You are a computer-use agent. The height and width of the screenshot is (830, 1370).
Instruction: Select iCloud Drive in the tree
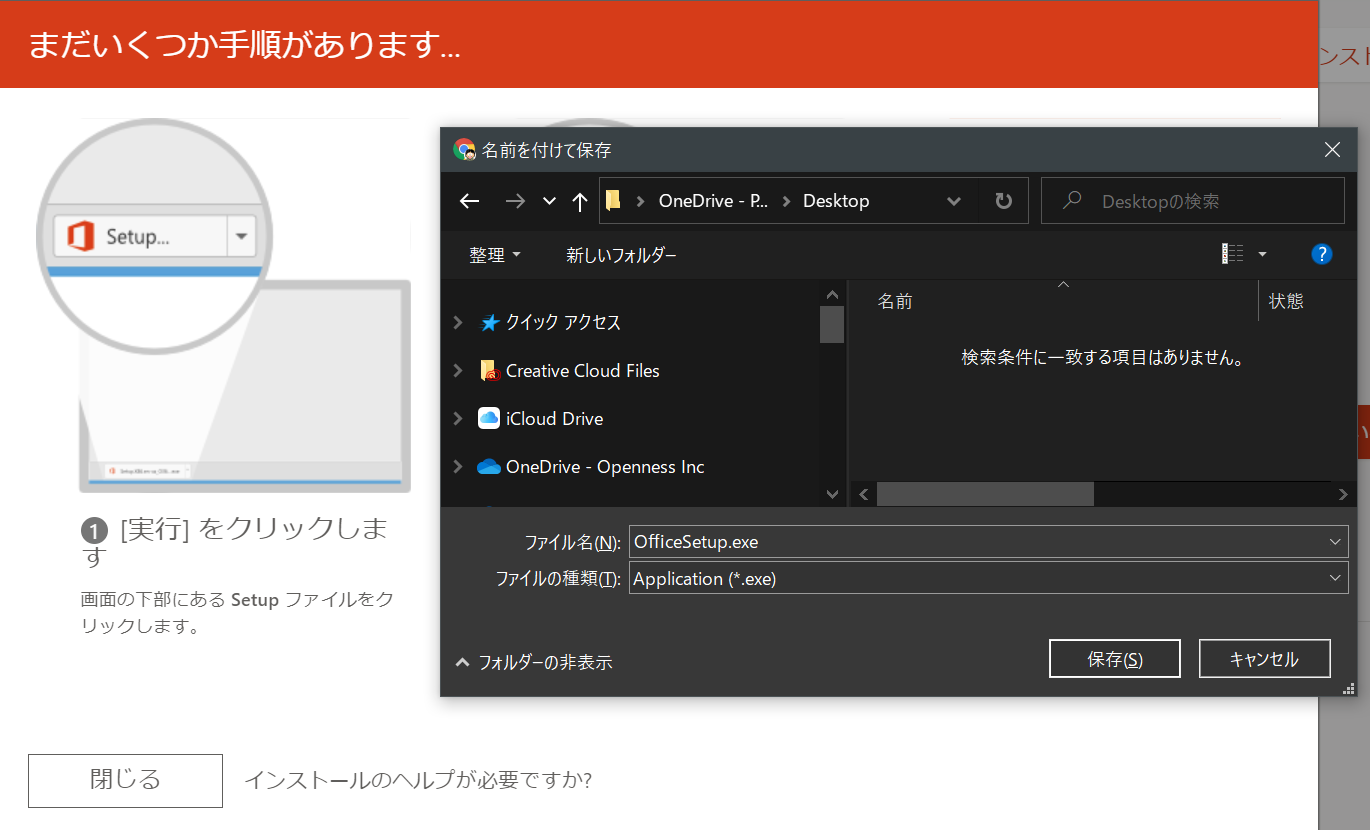554,418
